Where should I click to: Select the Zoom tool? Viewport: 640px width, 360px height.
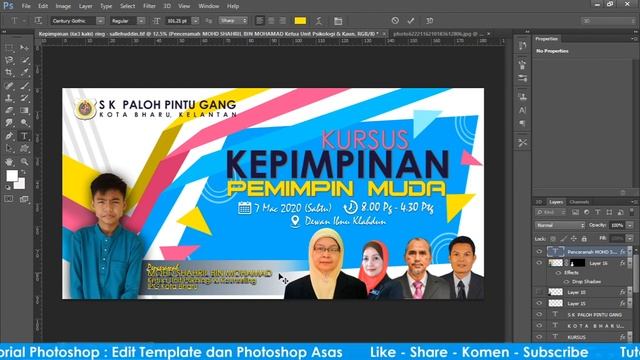(x=24, y=162)
